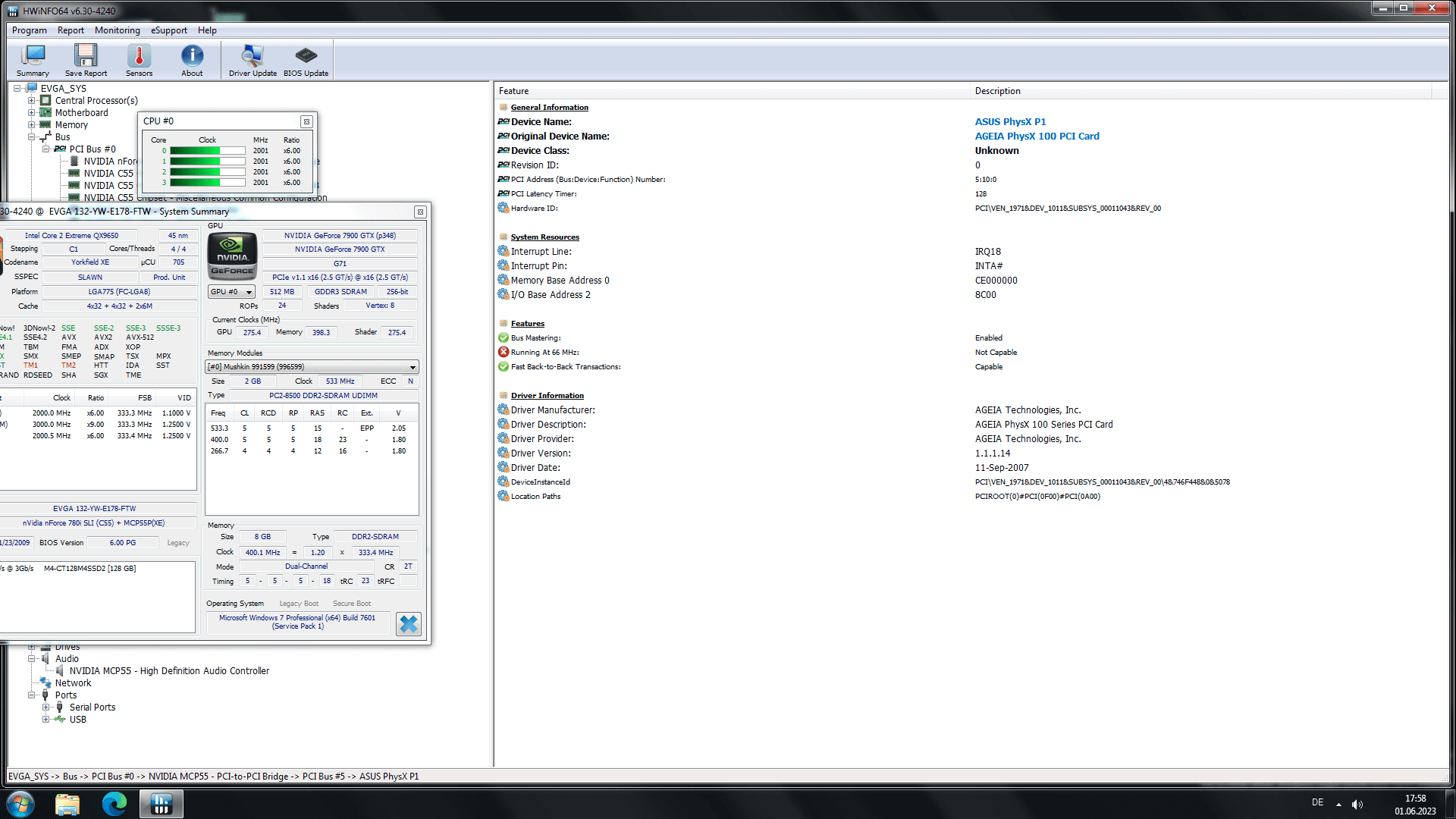Select the Network icon in the tree
Image resolution: width=1456 pixels, height=819 pixels.
pyautogui.click(x=45, y=683)
